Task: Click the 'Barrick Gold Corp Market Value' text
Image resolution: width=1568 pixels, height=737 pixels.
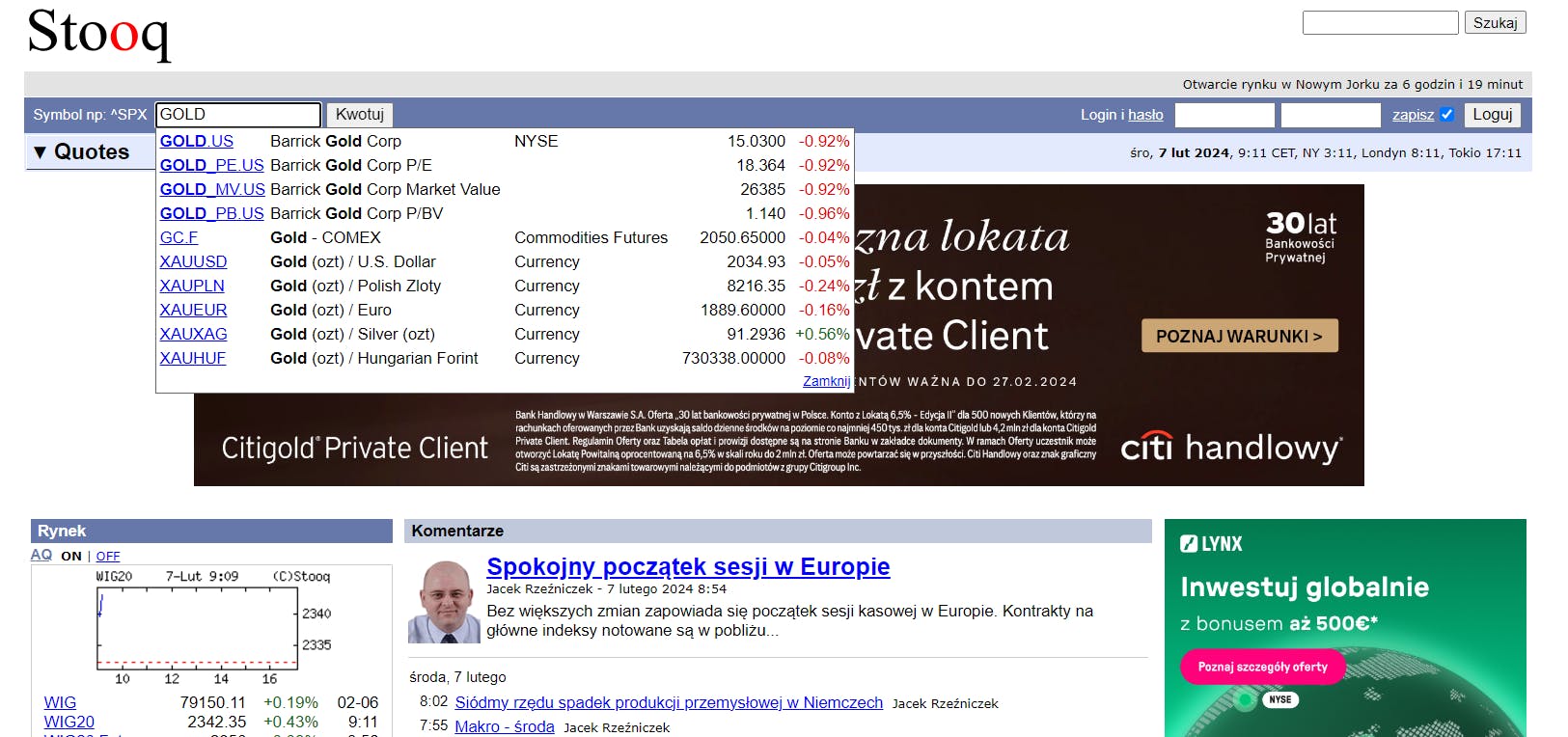Action: [x=385, y=189]
